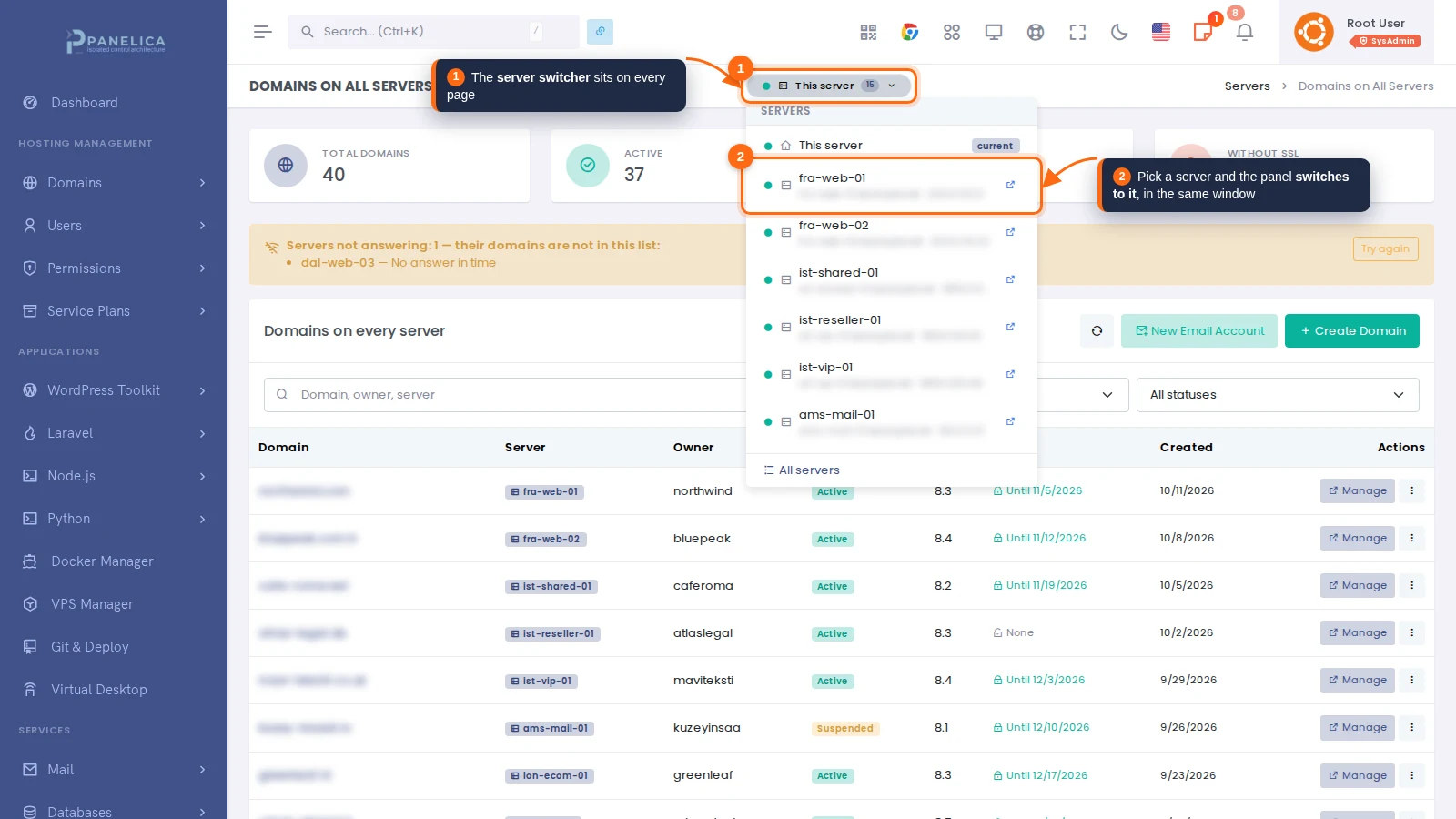
Task: Toggle the sidebar hamburger menu
Action: (263, 32)
